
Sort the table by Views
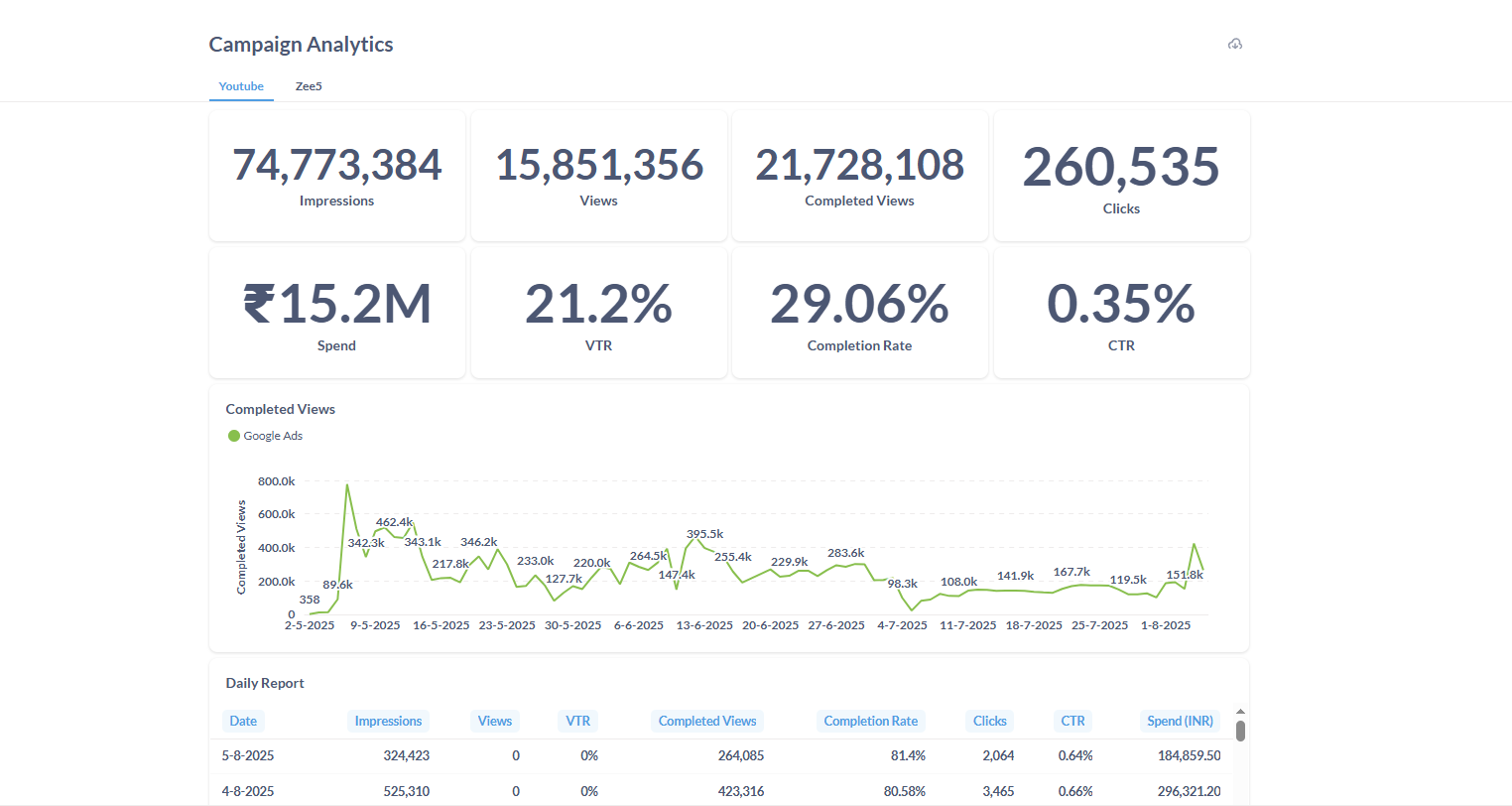tap(494, 721)
